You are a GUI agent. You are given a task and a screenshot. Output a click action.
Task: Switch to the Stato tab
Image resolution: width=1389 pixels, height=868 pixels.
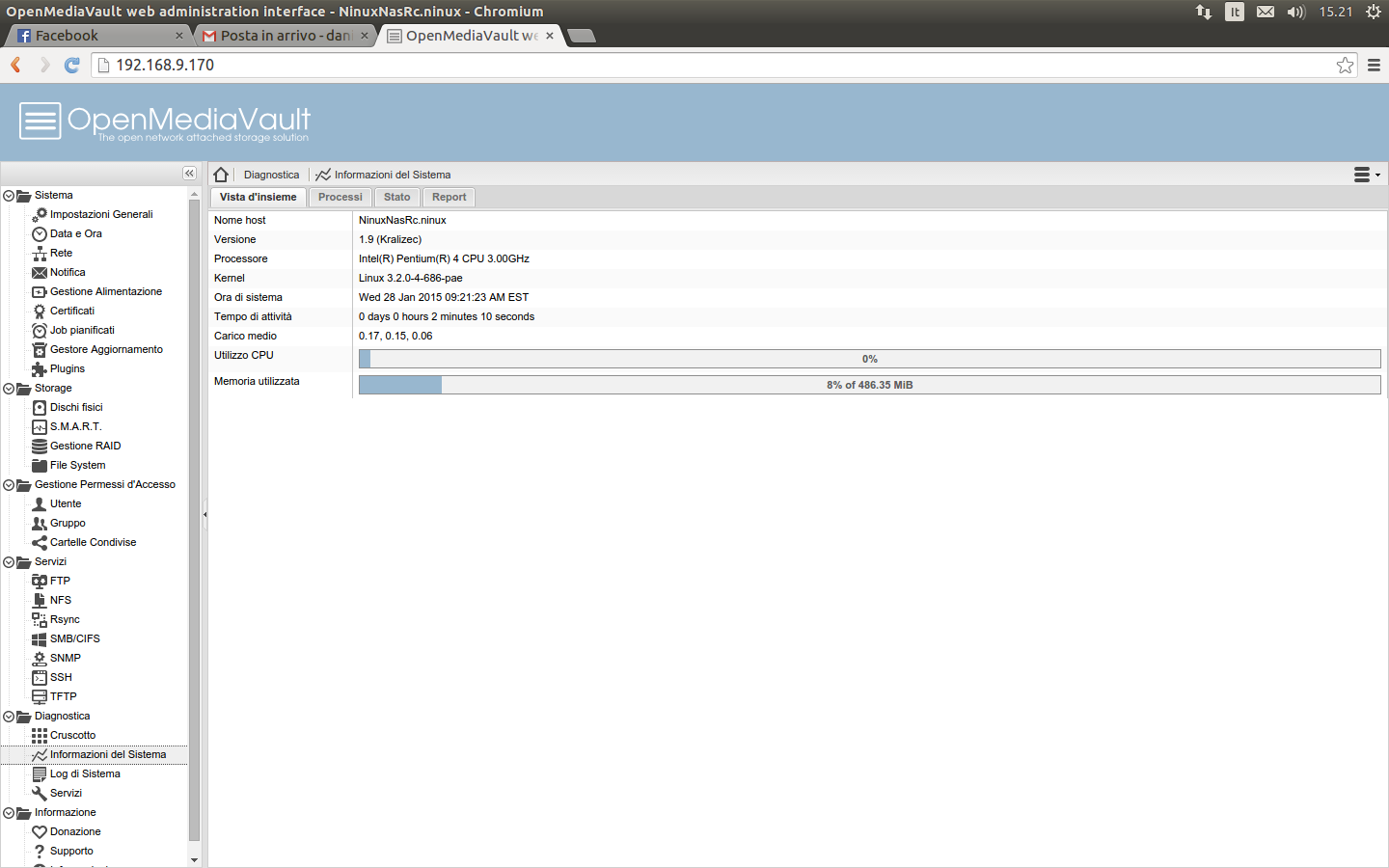[397, 197]
